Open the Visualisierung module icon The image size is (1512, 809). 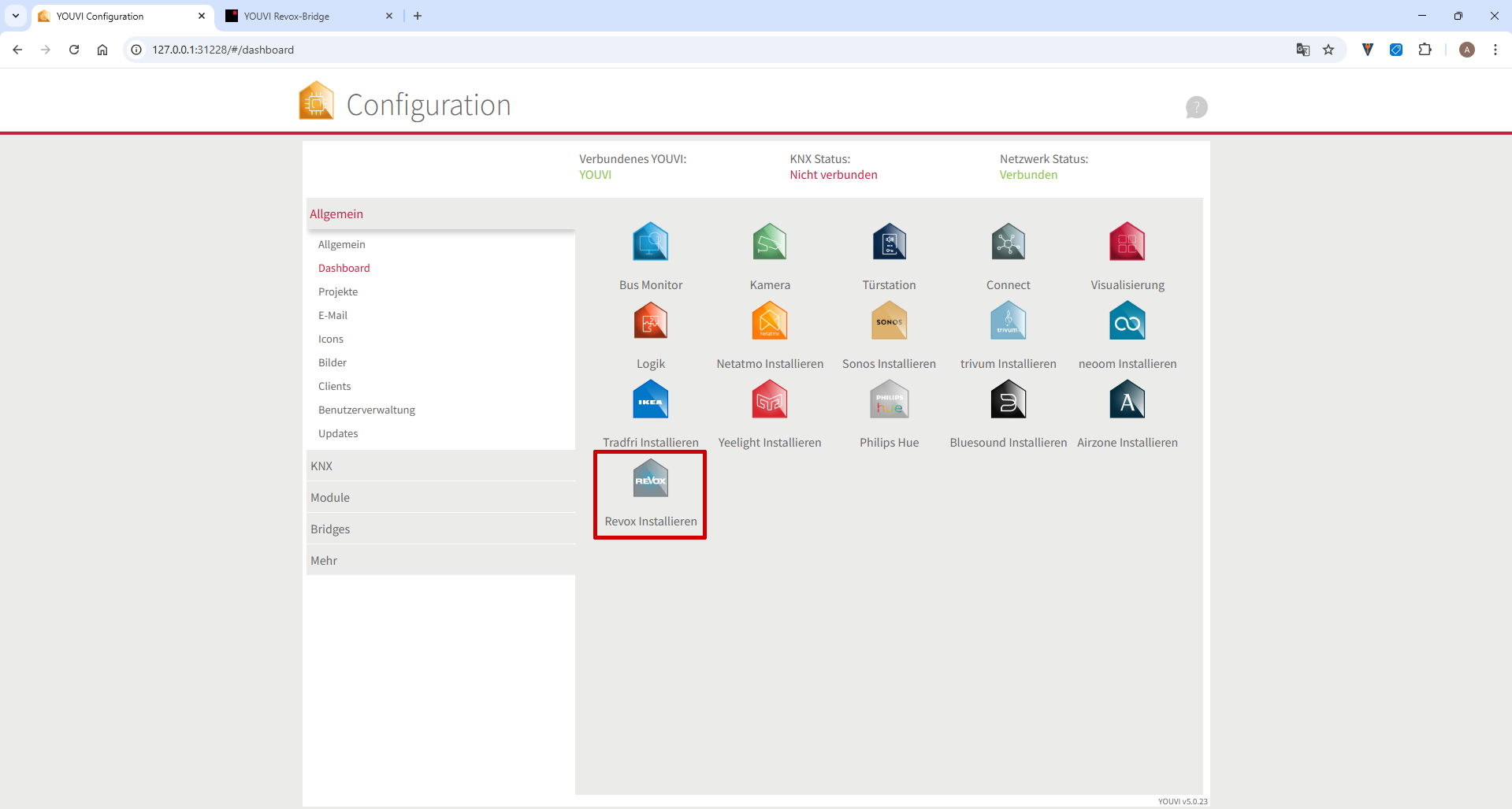[x=1127, y=243]
